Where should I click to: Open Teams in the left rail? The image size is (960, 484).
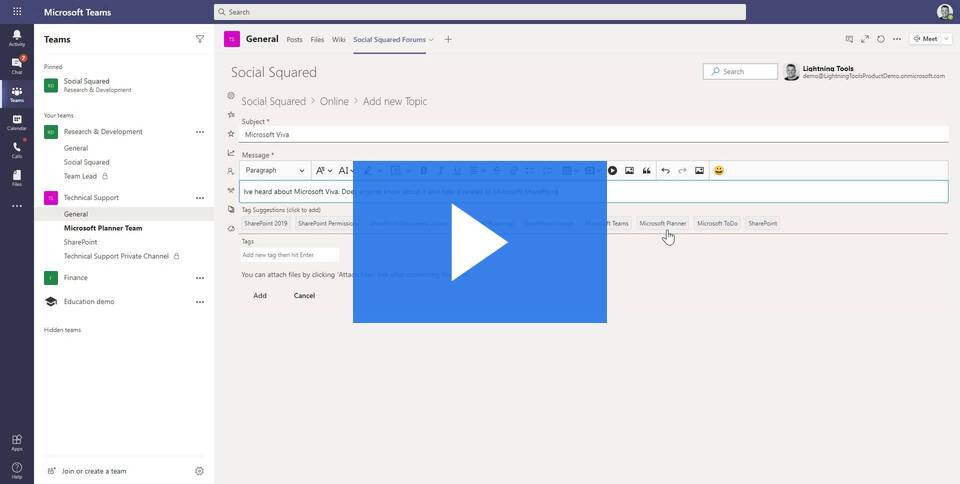17,94
